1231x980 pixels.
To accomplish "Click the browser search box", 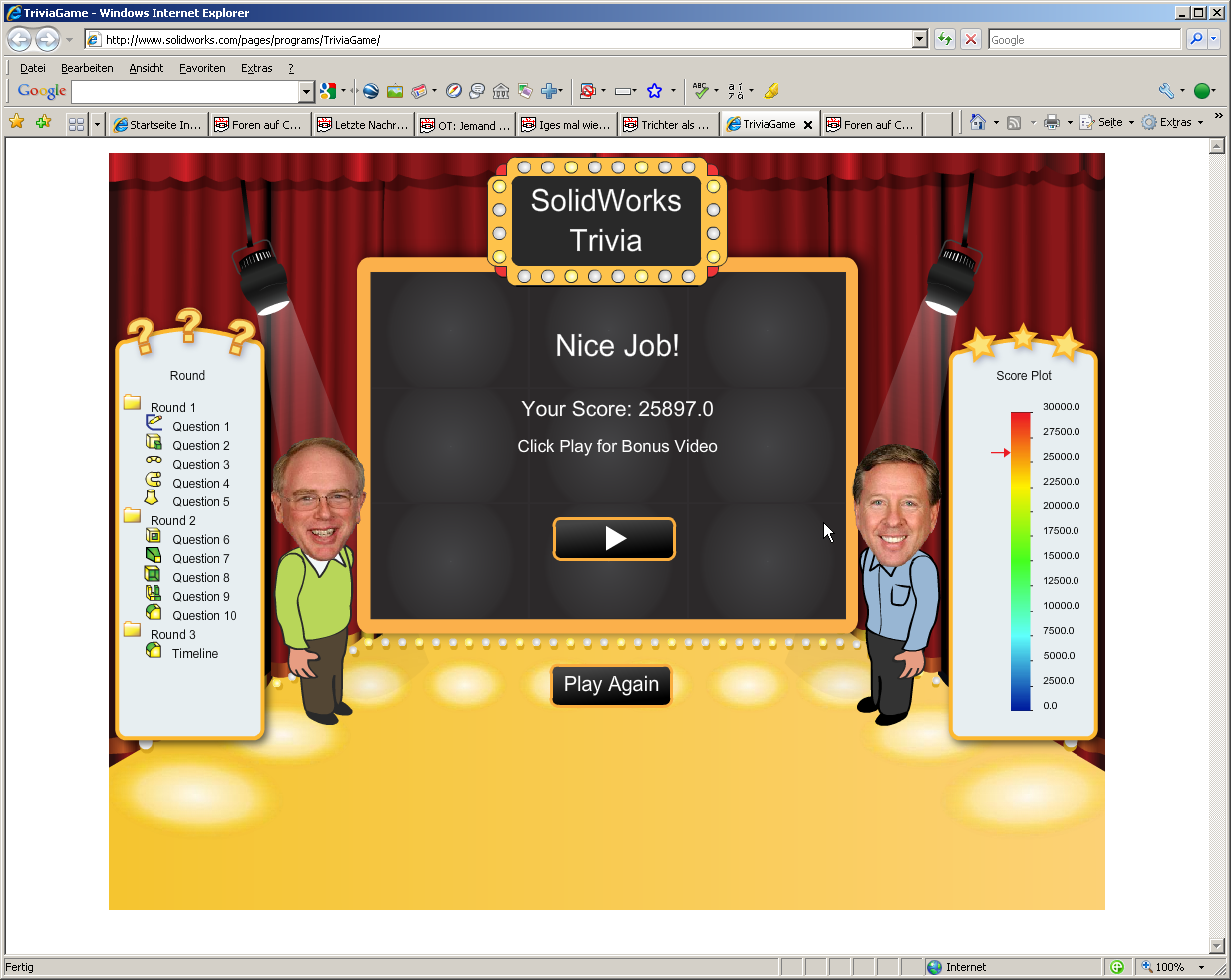I will coord(1084,39).
